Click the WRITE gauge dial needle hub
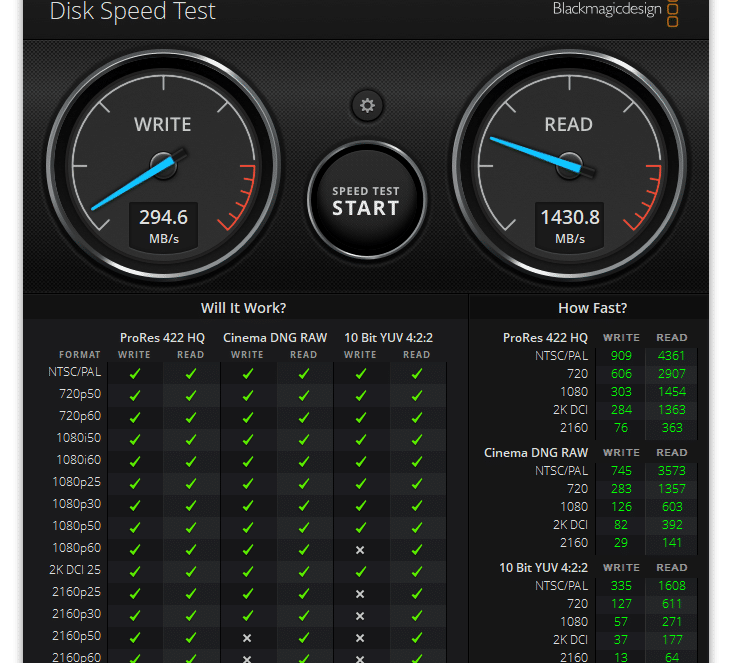This screenshot has width=732, height=663. click(x=163, y=165)
